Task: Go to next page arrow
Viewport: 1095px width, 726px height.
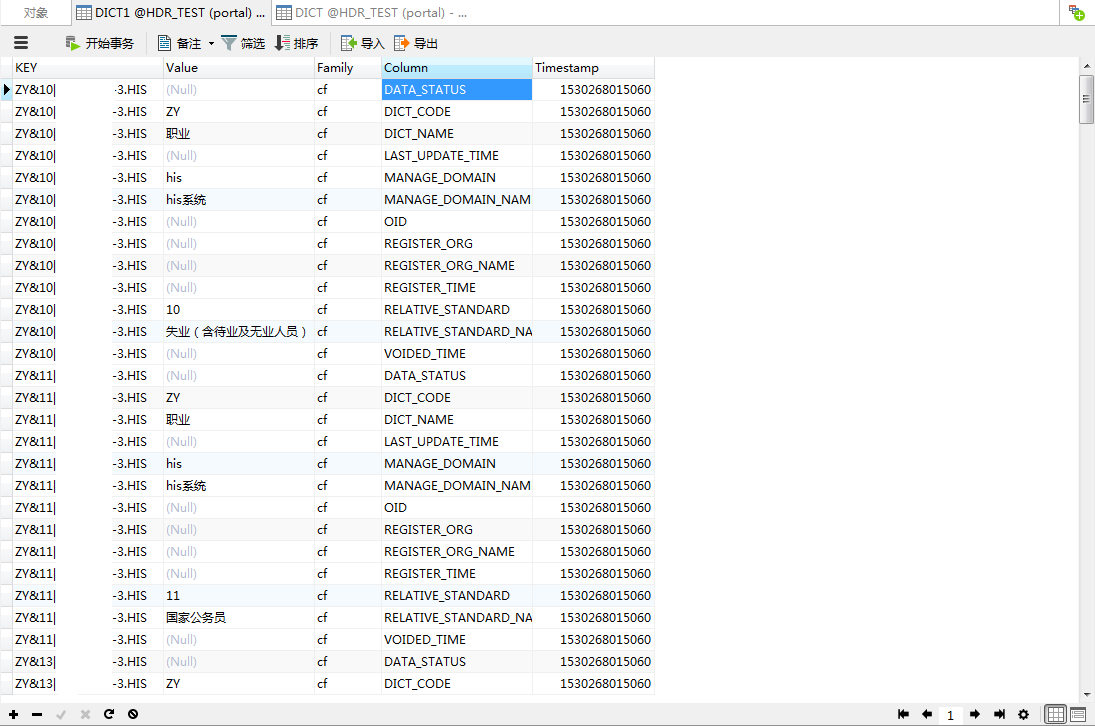Action: [x=975, y=714]
